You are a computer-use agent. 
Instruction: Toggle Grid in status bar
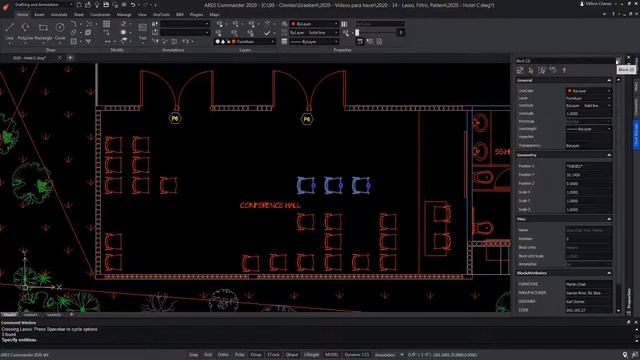coord(208,355)
